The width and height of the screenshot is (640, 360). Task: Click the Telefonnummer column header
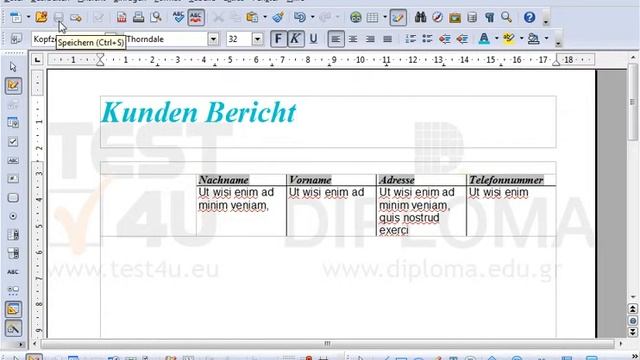506,180
